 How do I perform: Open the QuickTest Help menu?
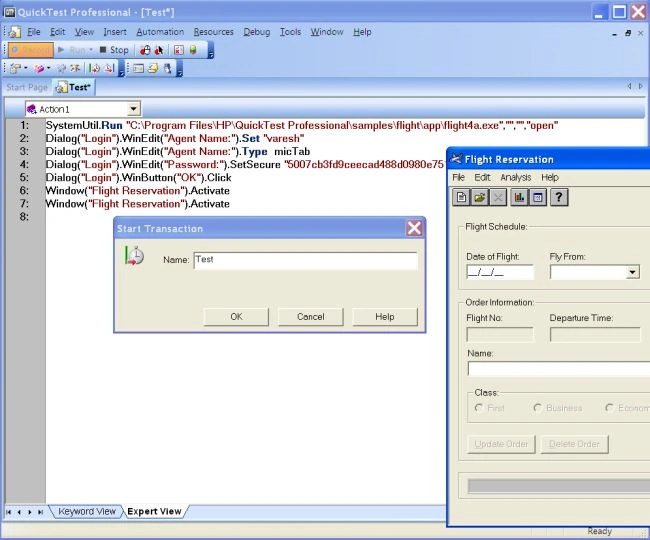pyautogui.click(x=362, y=32)
